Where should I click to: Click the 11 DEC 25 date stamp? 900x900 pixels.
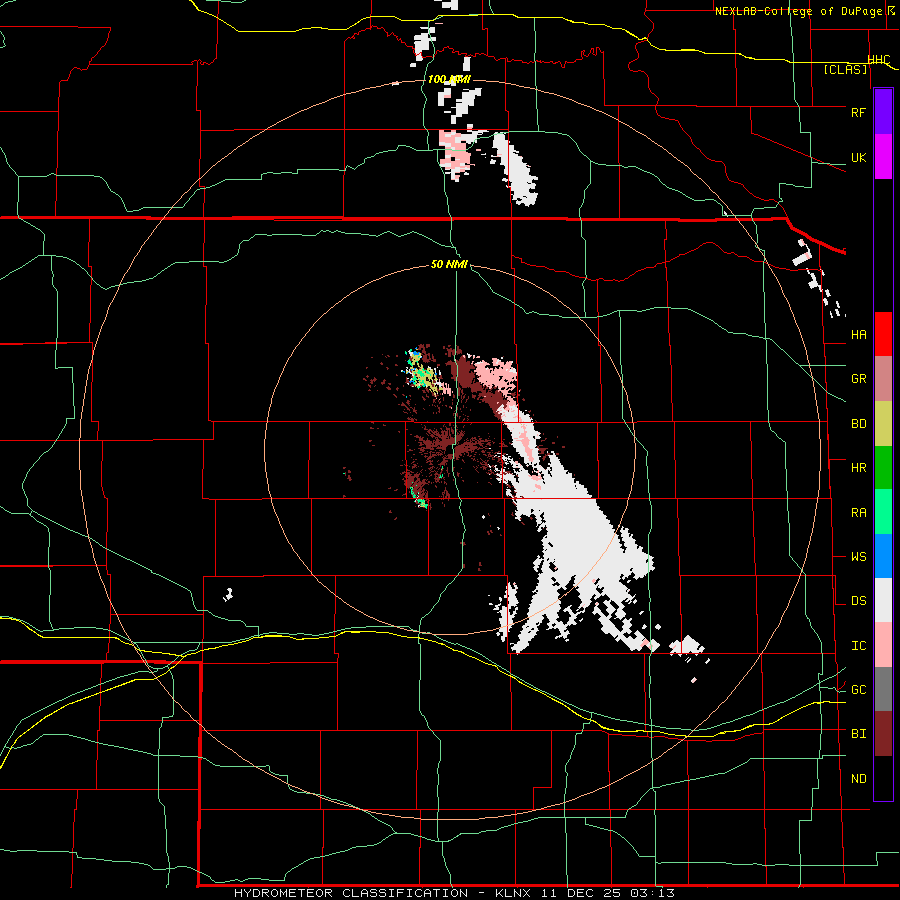(581, 893)
